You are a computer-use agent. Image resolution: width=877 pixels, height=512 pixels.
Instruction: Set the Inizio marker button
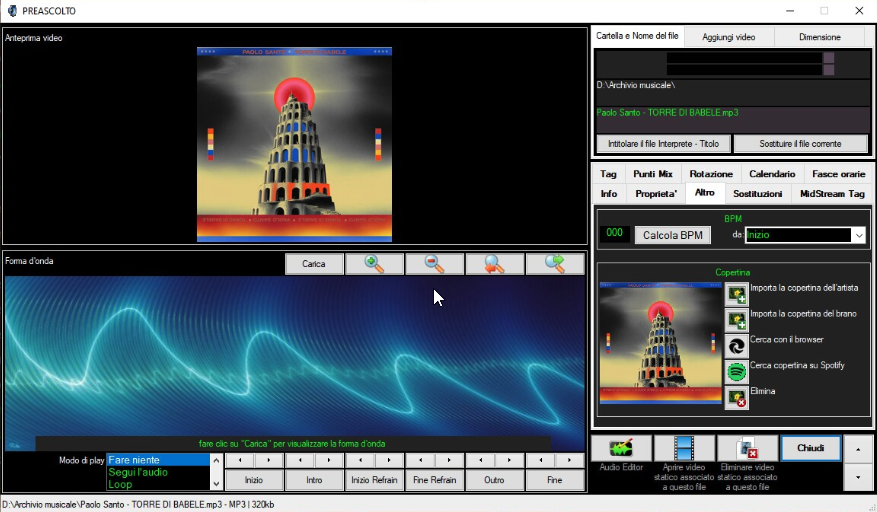(254, 480)
